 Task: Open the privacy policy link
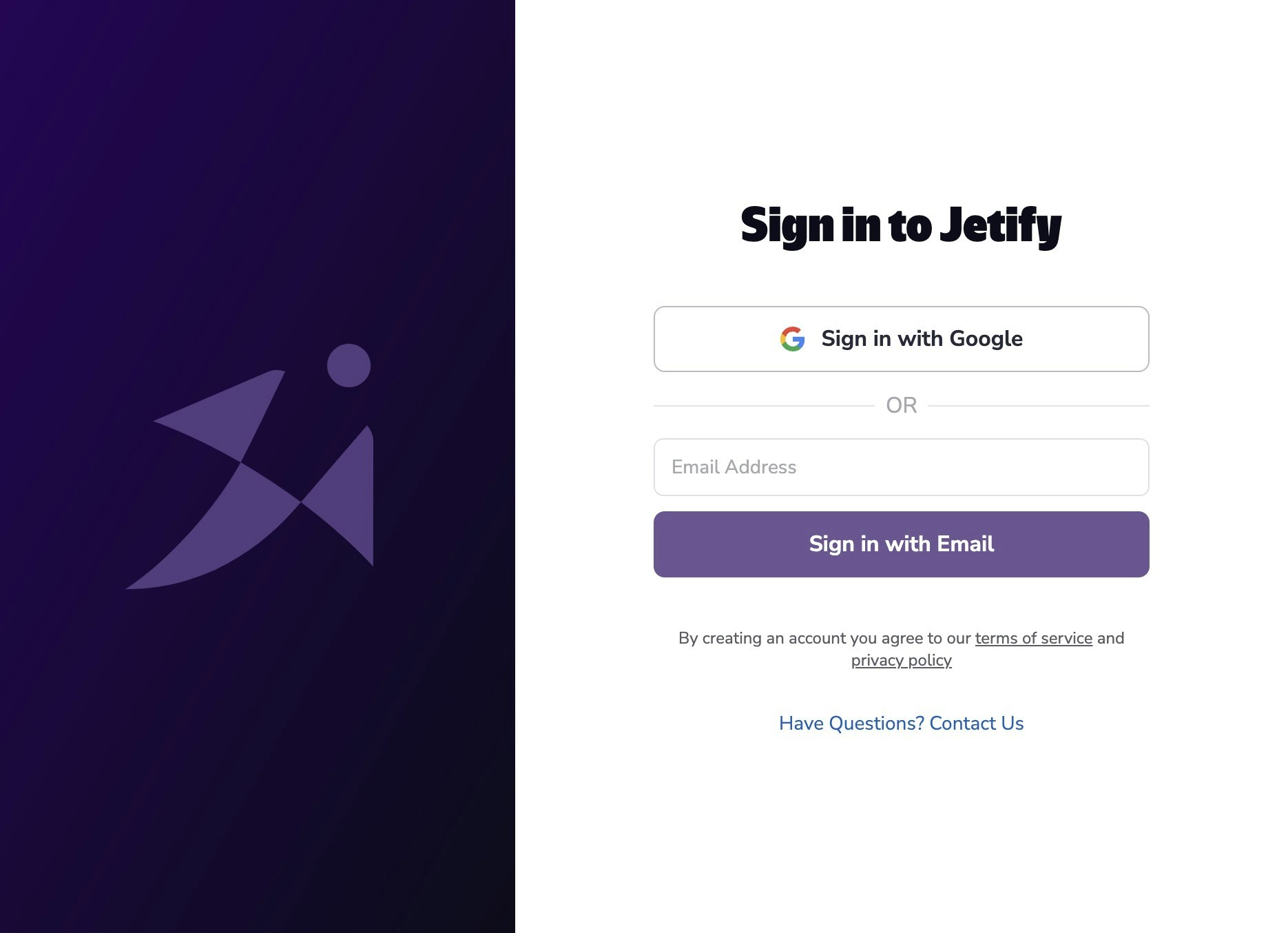click(902, 660)
